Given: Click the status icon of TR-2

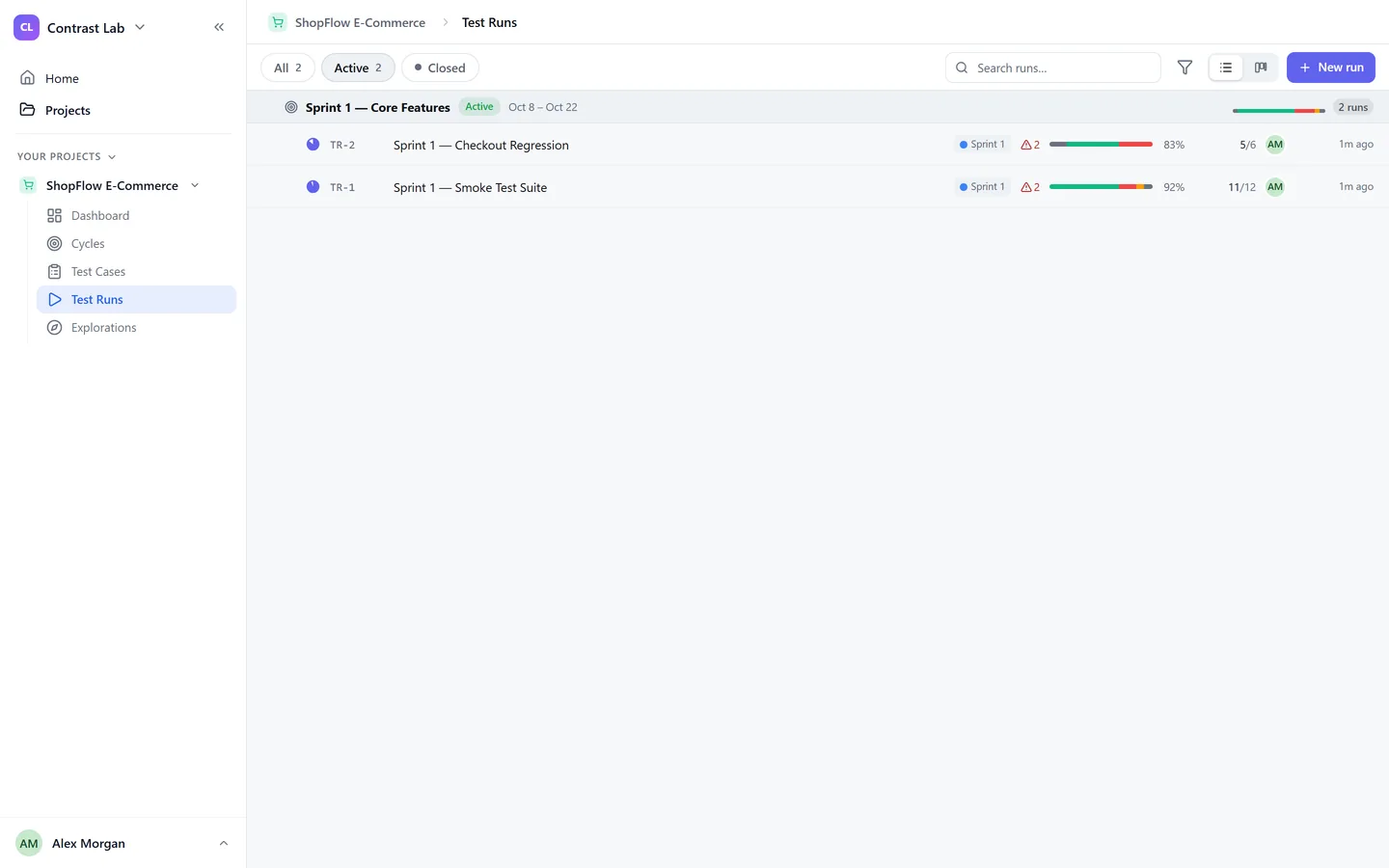Looking at the screenshot, I should 313,145.
